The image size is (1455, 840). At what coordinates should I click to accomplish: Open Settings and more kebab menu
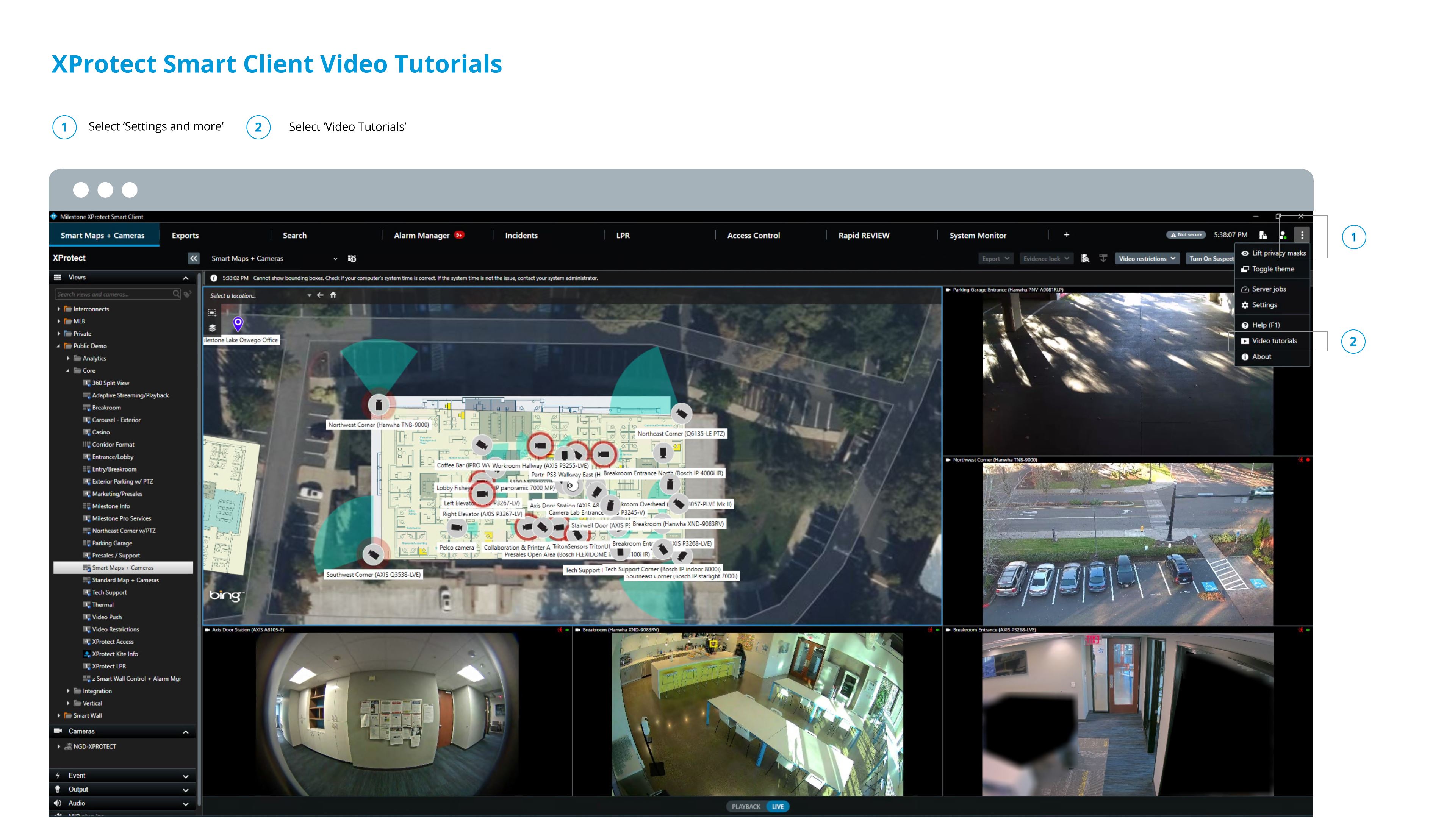click(1302, 236)
